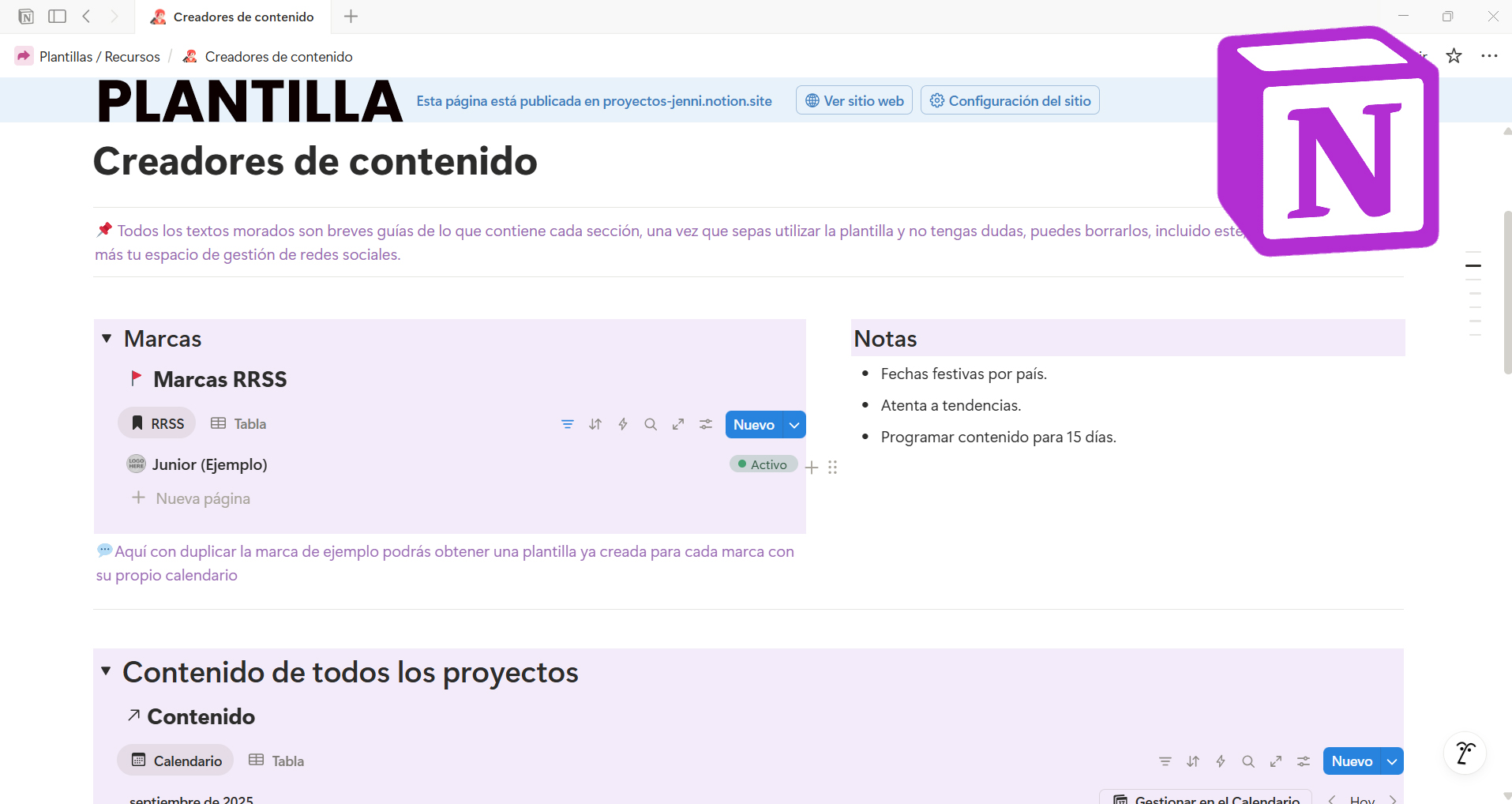The image size is (1512, 804).
Task: Click the sort icon in Marcas RRSS toolbar
Action: 595,424
